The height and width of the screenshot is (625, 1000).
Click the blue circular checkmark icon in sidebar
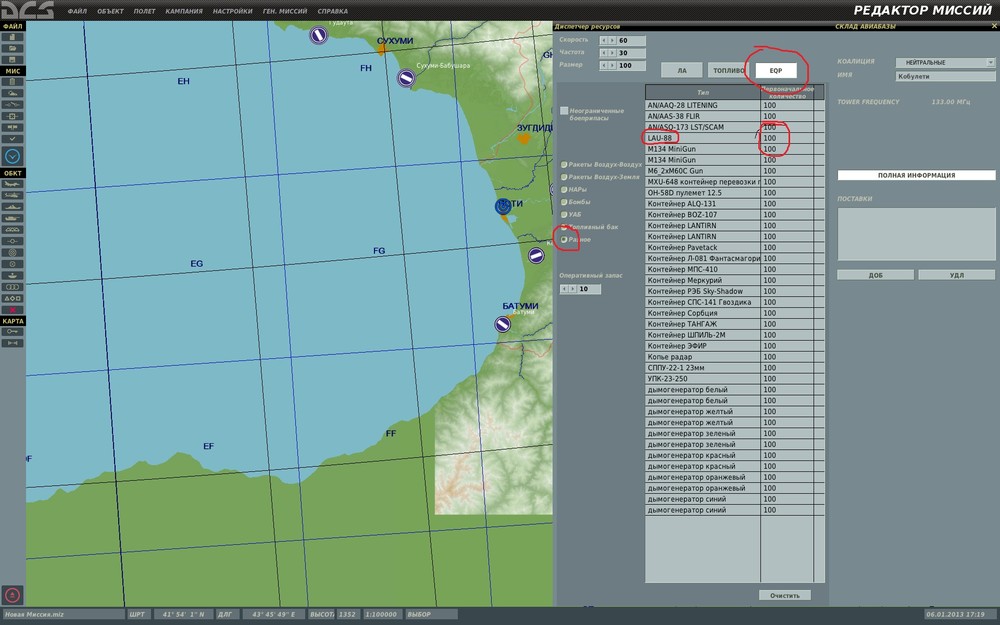point(13,156)
